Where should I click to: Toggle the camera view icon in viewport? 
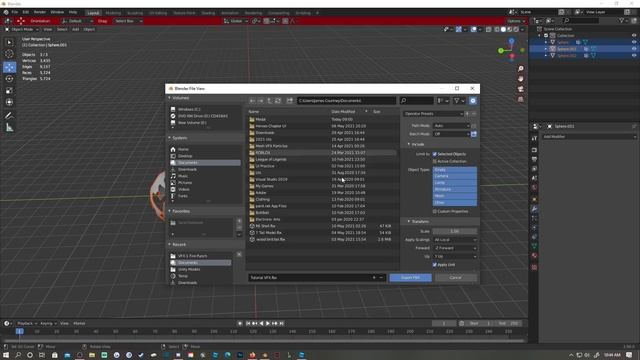[520, 89]
